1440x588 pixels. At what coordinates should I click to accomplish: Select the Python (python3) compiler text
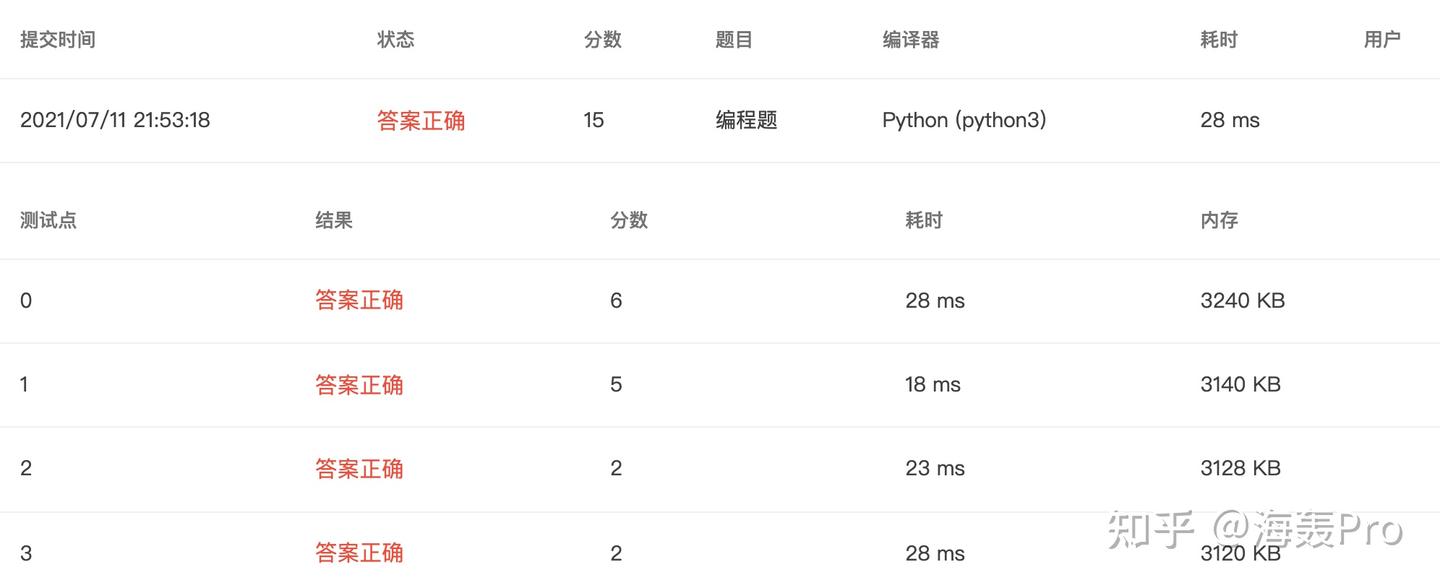pyautogui.click(x=964, y=121)
